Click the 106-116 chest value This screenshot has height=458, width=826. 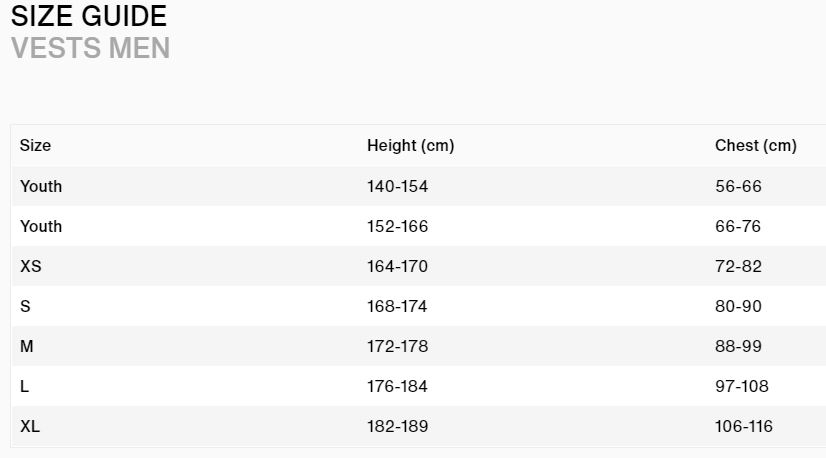743,426
